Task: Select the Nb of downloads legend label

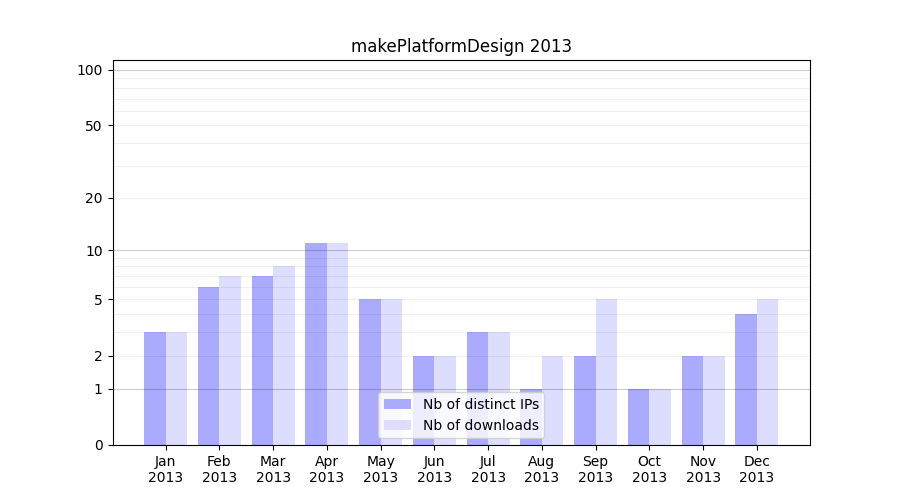Action: point(480,425)
